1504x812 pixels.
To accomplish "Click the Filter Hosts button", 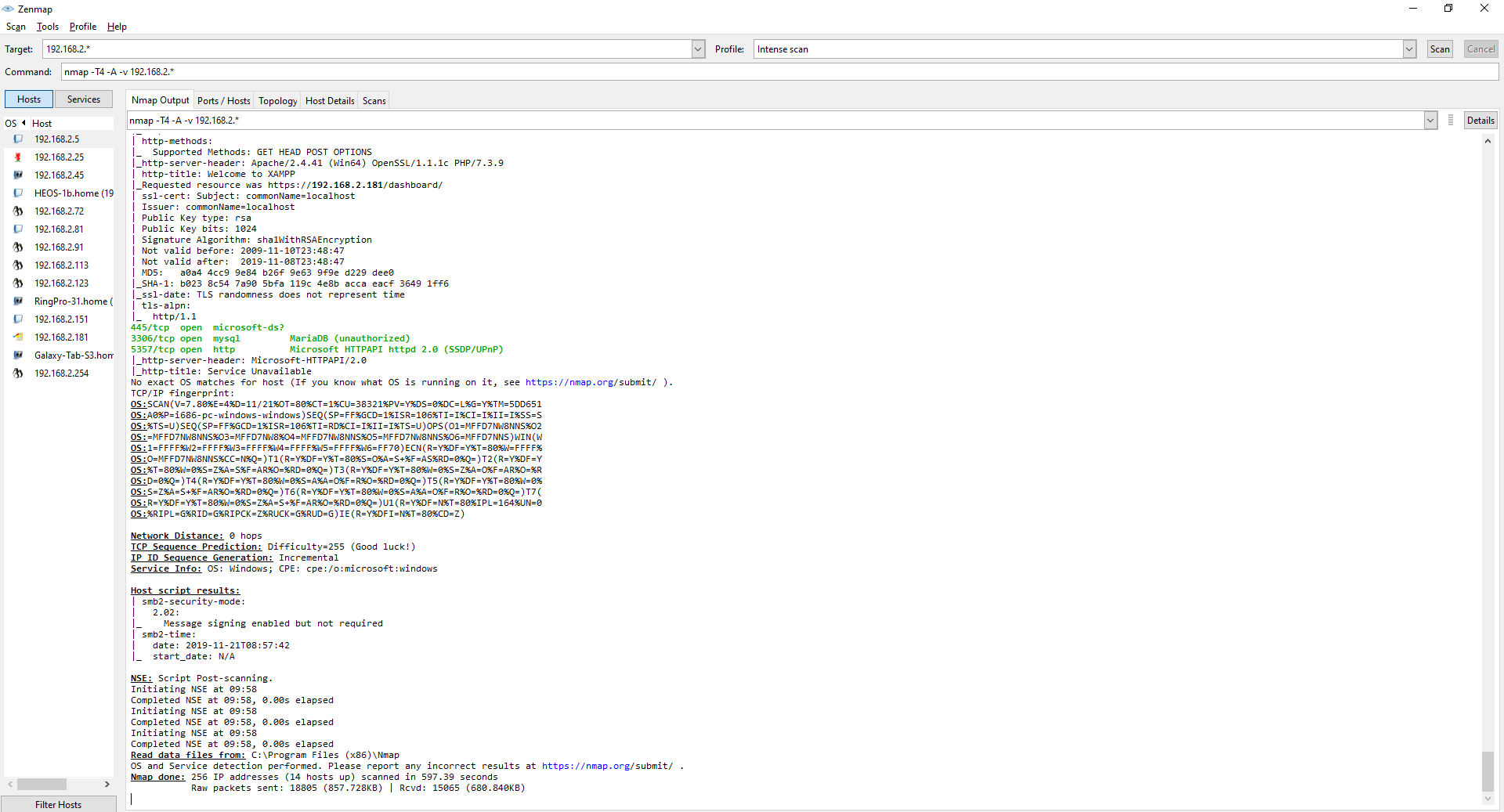I will point(59,804).
